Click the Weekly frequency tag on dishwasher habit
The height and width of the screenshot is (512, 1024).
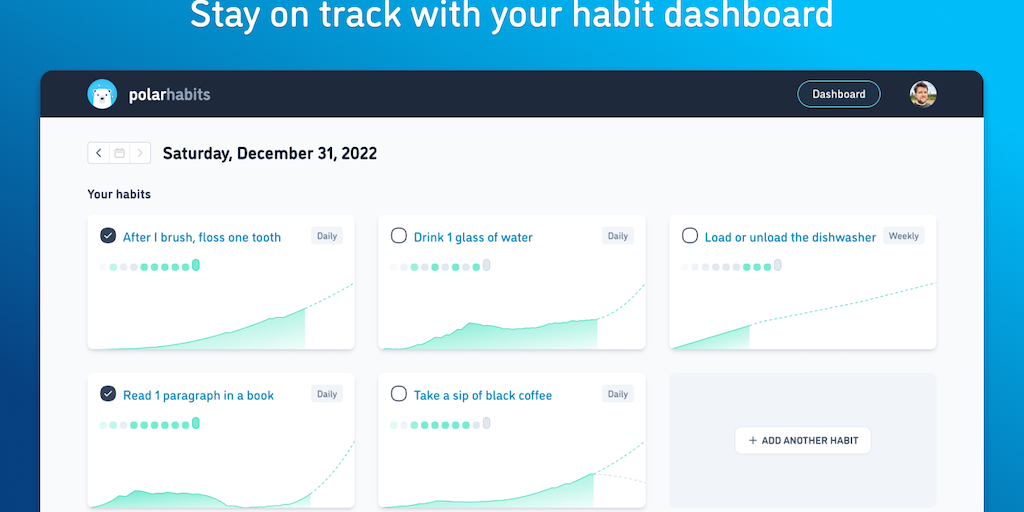pyautogui.click(x=903, y=236)
